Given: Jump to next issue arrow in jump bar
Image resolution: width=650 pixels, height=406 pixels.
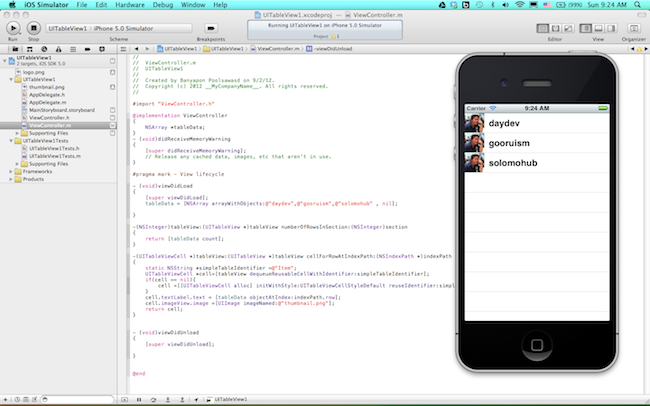Looking at the screenshot, I should coord(646,49).
